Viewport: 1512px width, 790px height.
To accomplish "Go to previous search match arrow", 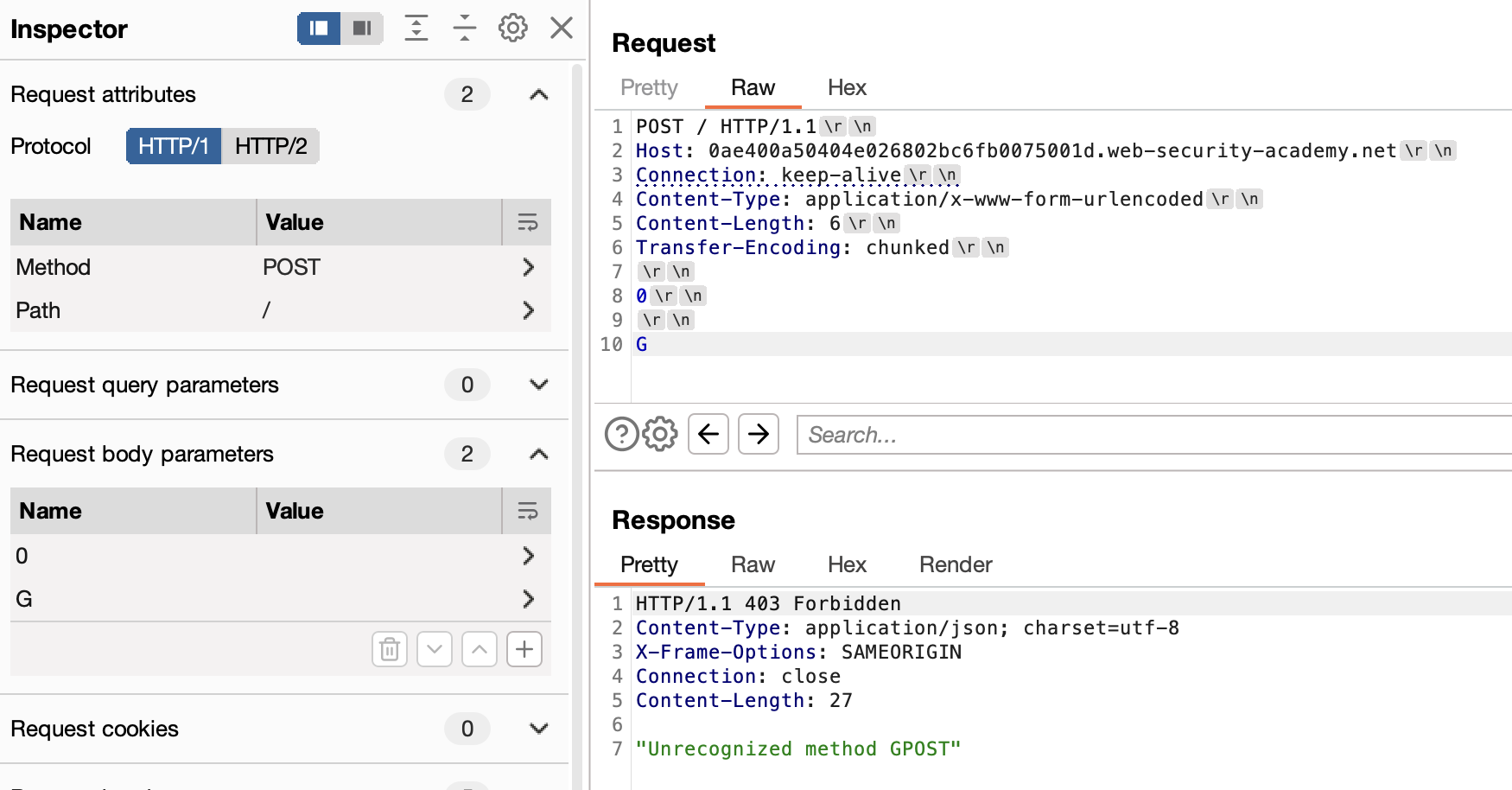I will pyautogui.click(x=708, y=434).
